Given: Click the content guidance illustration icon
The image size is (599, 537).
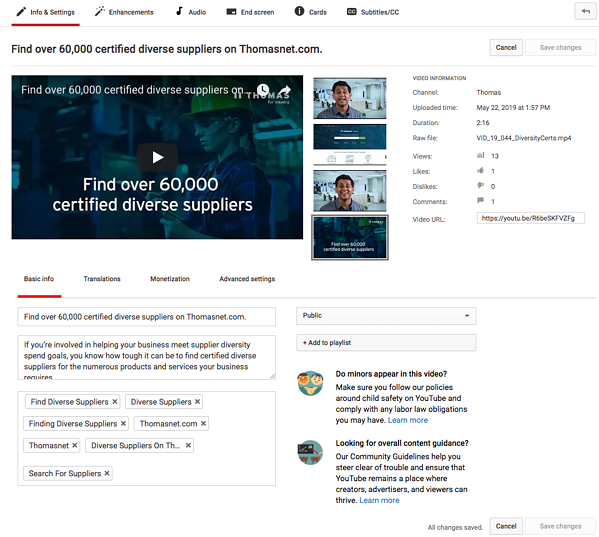Looking at the screenshot, I should tap(310, 452).
